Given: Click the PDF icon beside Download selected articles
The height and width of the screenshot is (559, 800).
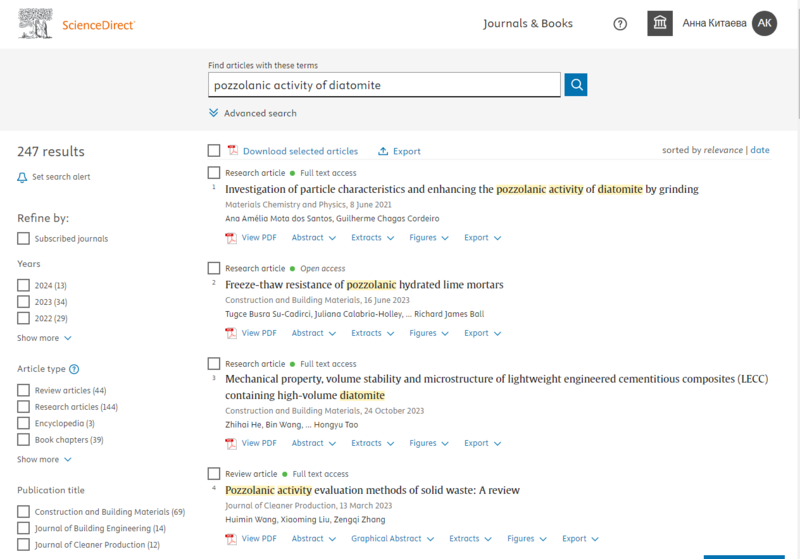Looking at the screenshot, I should point(233,150).
